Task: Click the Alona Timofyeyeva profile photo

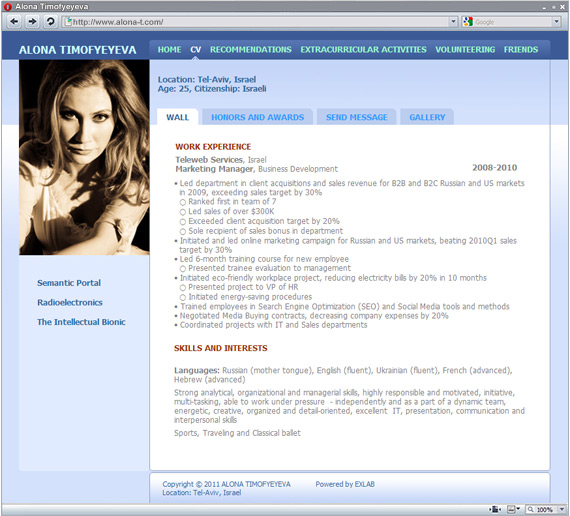Action: (x=84, y=157)
